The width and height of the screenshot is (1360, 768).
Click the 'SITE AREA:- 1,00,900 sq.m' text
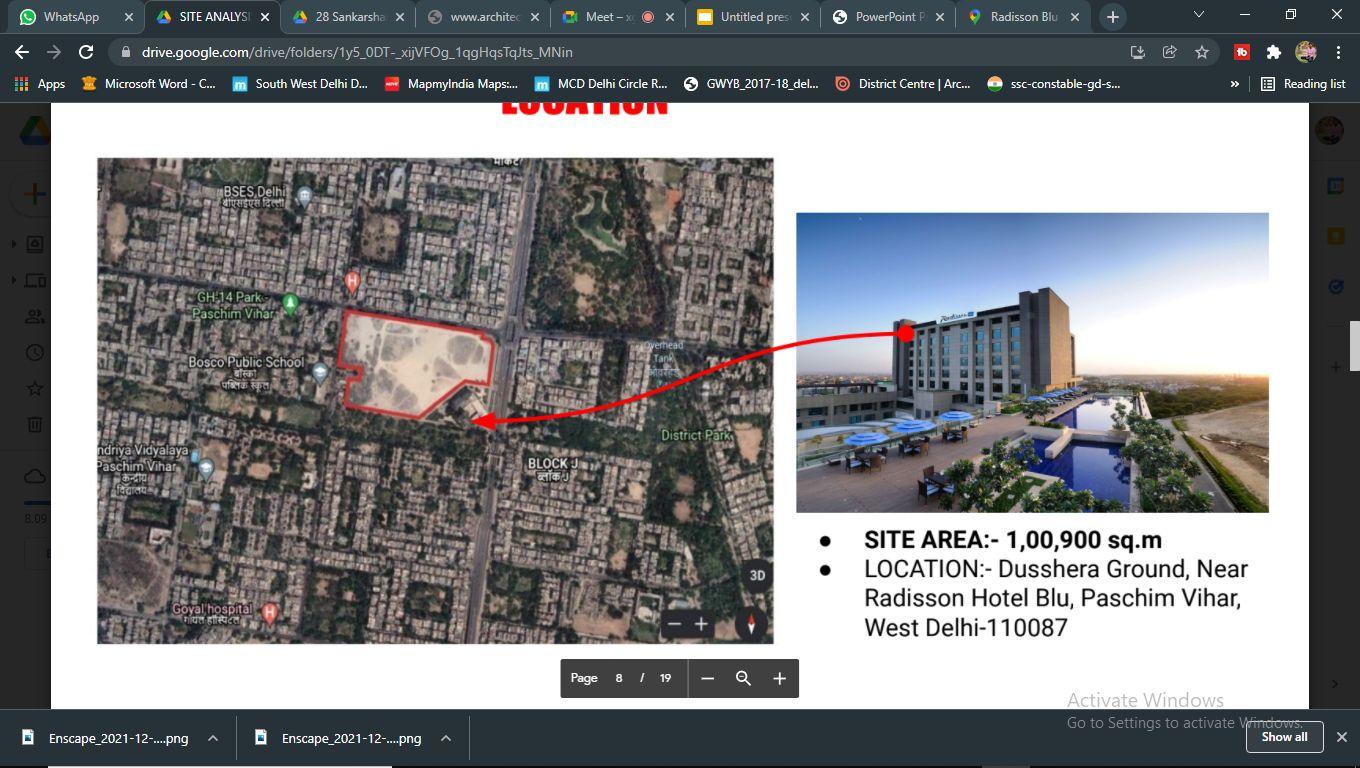point(1013,540)
